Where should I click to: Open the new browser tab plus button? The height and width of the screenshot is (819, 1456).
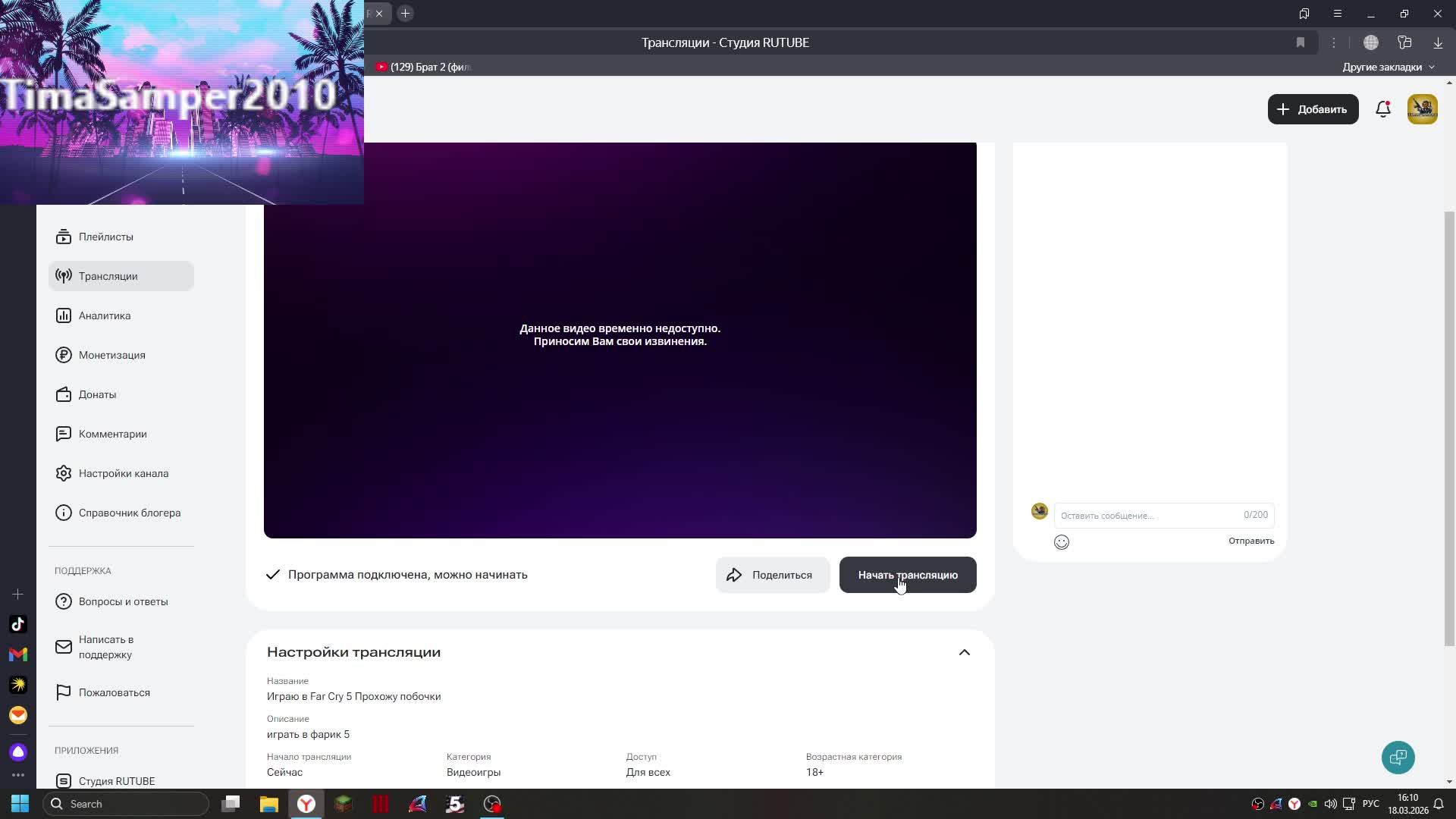point(405,13)
